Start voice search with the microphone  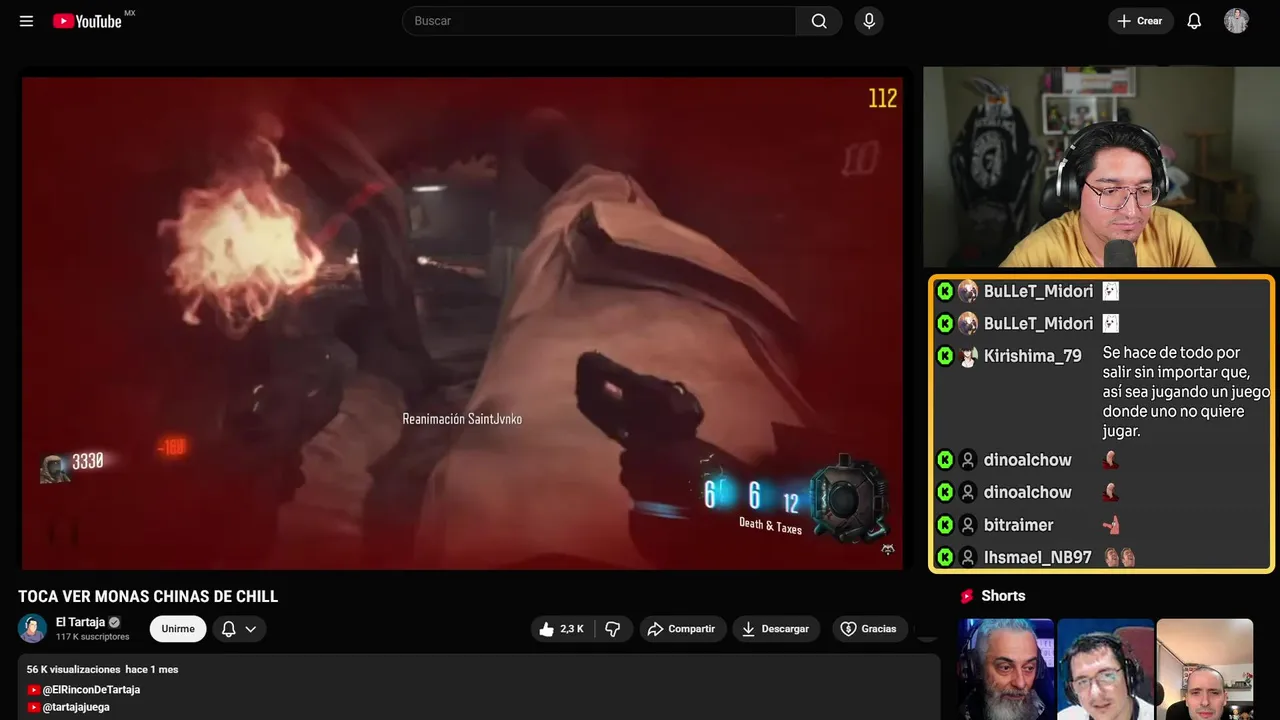click(x=868, y=21)
